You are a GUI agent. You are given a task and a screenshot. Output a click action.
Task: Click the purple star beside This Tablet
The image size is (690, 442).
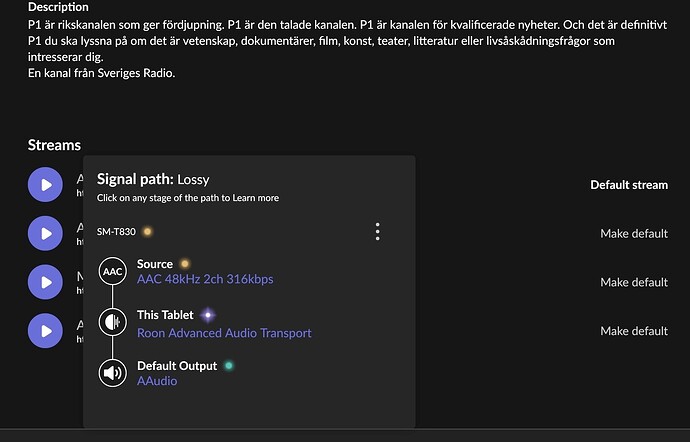point(208,315)
